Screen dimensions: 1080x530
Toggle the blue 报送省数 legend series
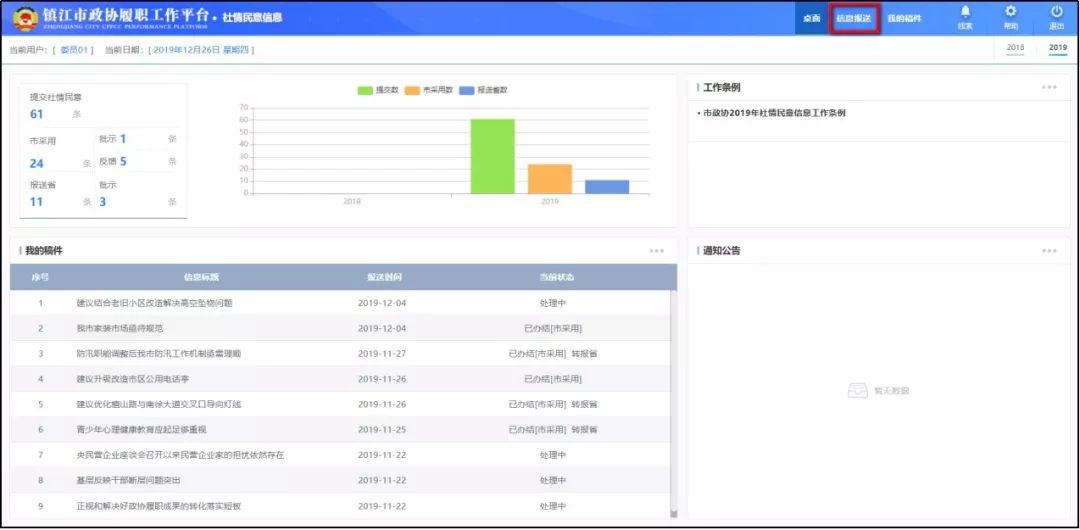483,90
